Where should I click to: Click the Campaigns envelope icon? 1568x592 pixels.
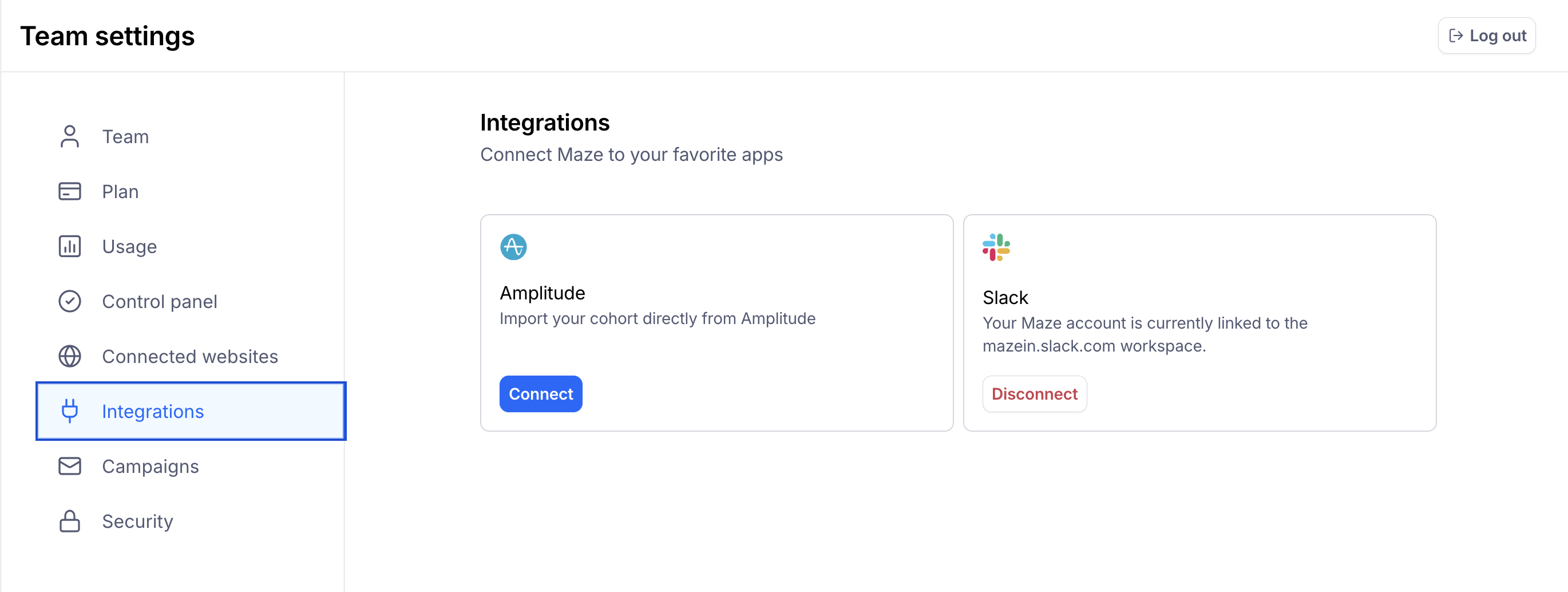coord(69,466)
